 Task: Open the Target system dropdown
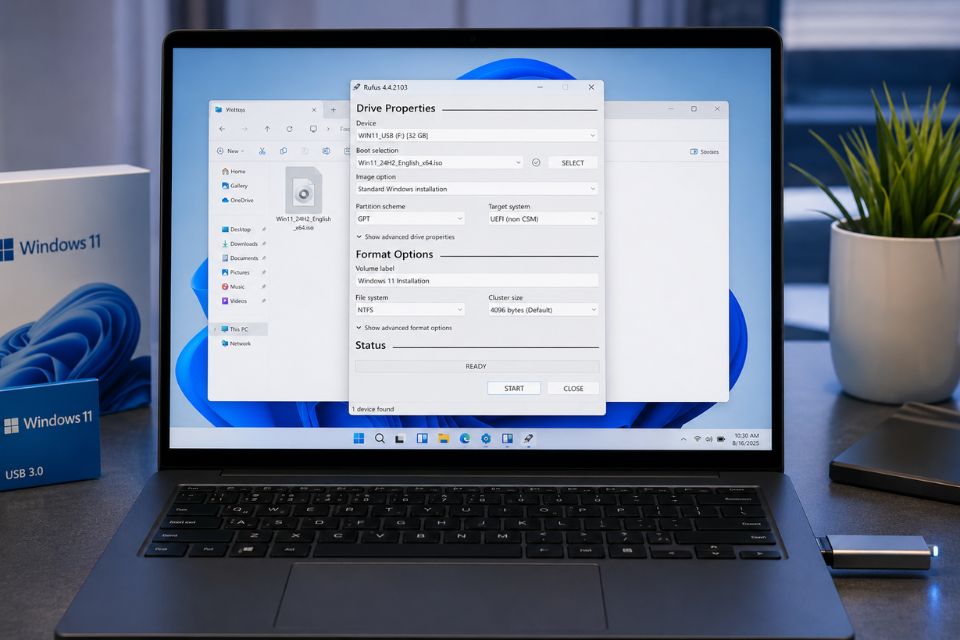coord(542,219)
